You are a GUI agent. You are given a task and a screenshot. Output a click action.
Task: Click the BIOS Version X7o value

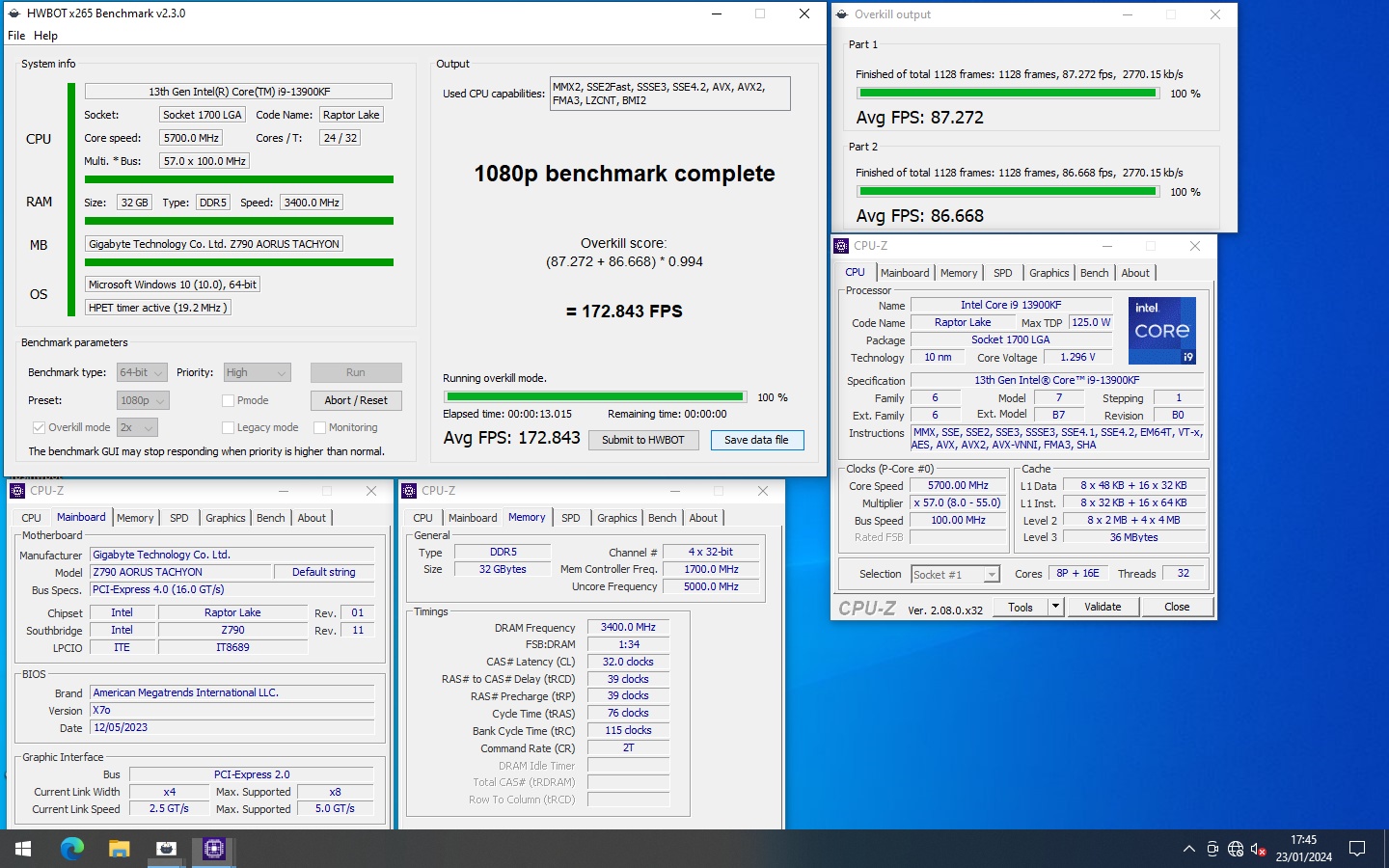[x=232, y=710]
